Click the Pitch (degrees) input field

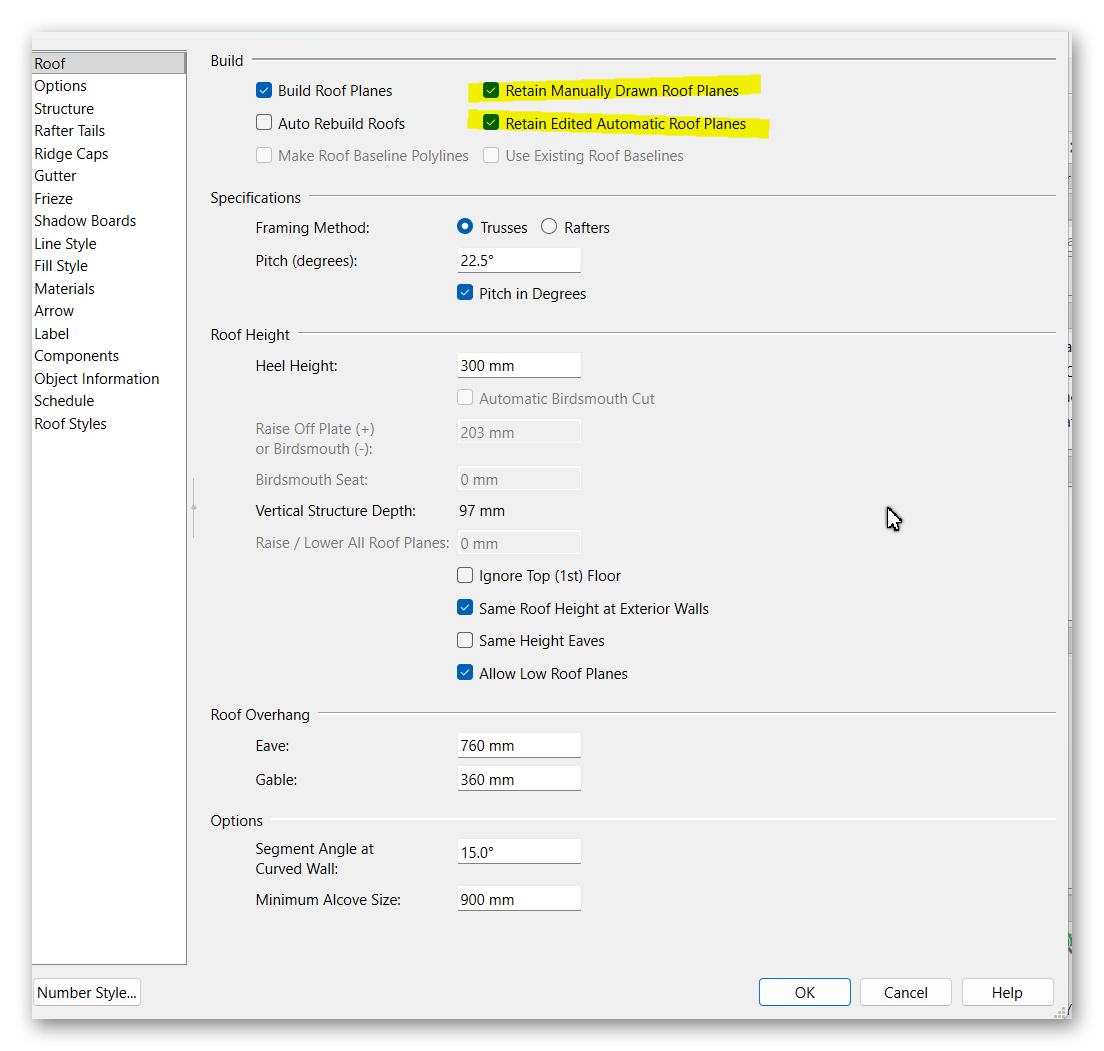518,261
